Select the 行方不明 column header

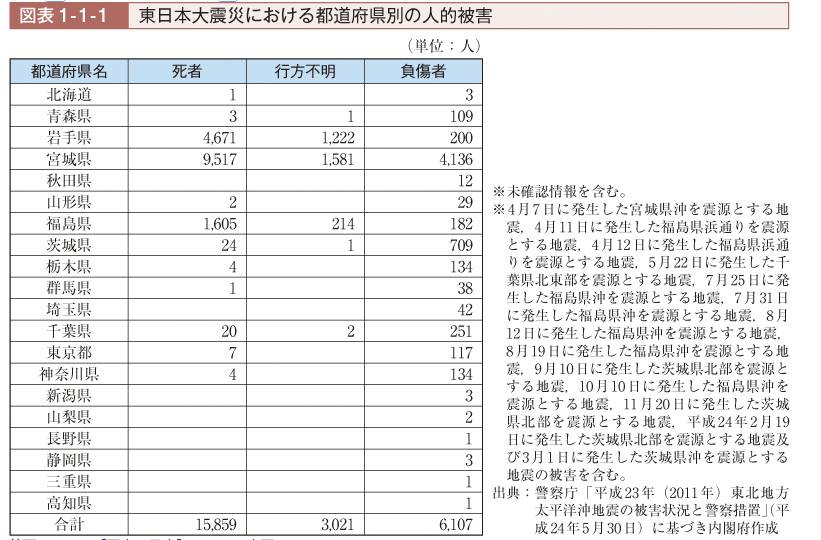pos(305,71)
